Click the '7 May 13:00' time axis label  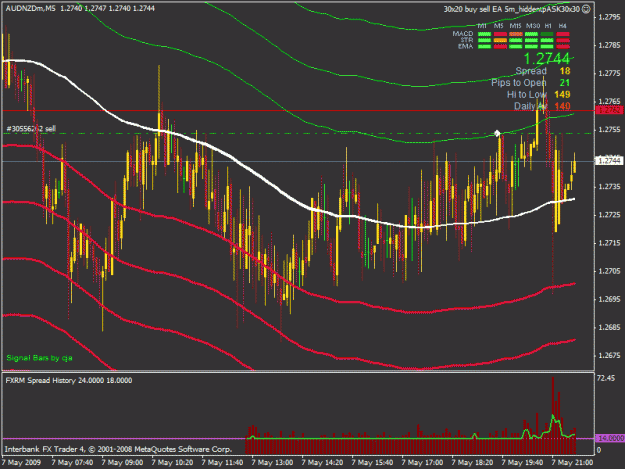point(272,463)
